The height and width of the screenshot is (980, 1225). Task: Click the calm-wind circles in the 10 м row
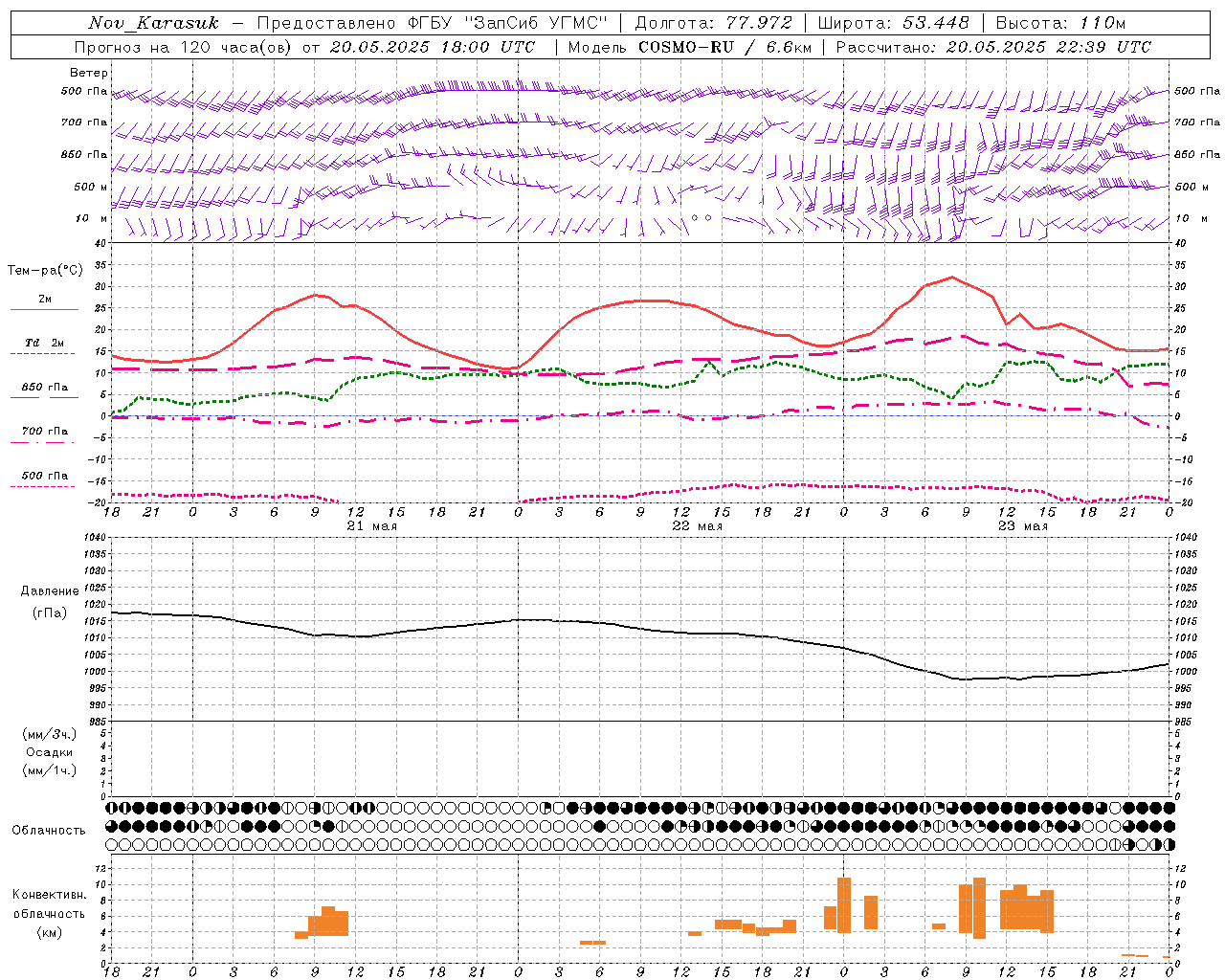(x=702, y=217)
